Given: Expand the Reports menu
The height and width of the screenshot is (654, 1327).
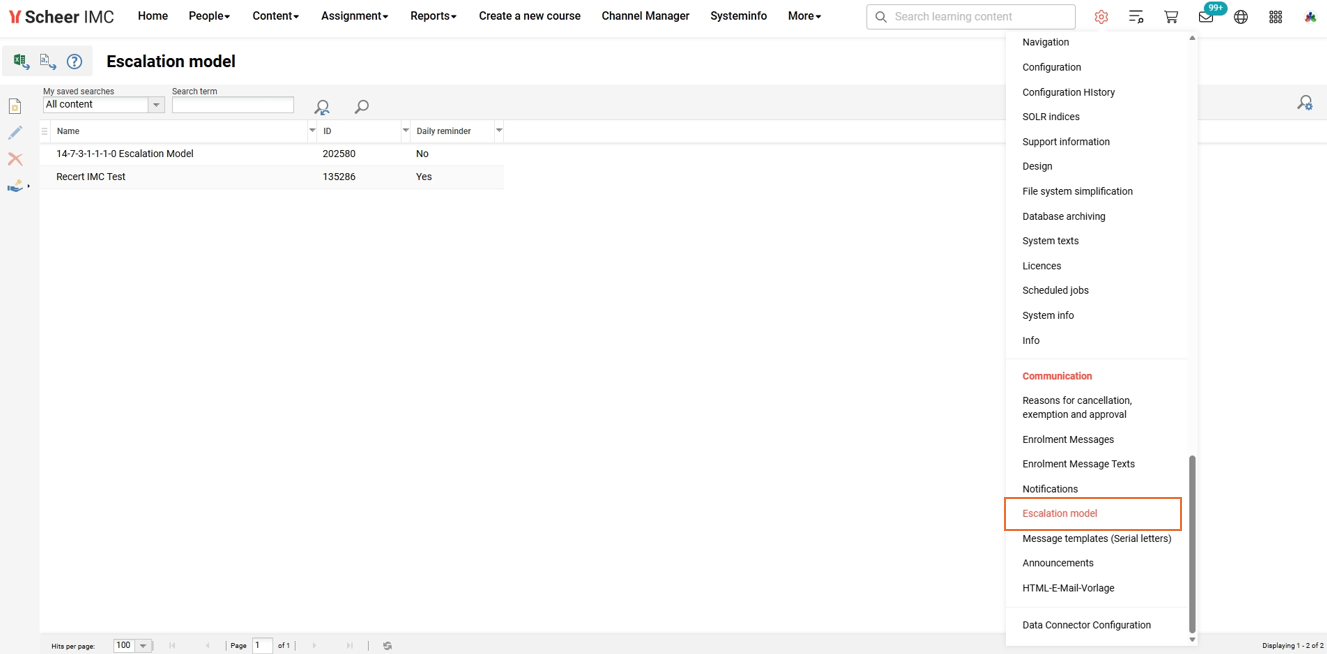Looking at the screenshot, I should point(433,16).
